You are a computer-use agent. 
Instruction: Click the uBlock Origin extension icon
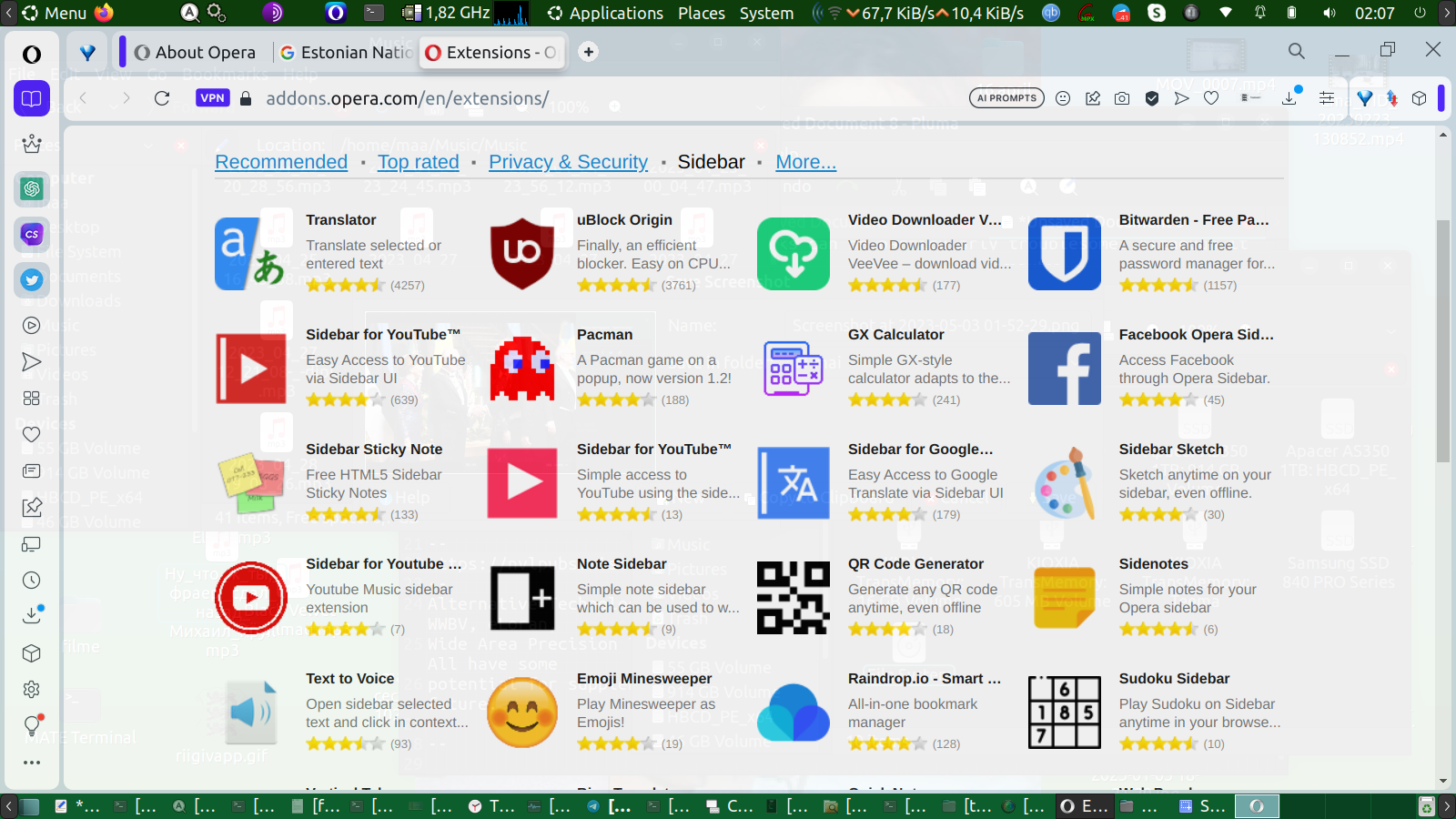[x=522, y=254]
